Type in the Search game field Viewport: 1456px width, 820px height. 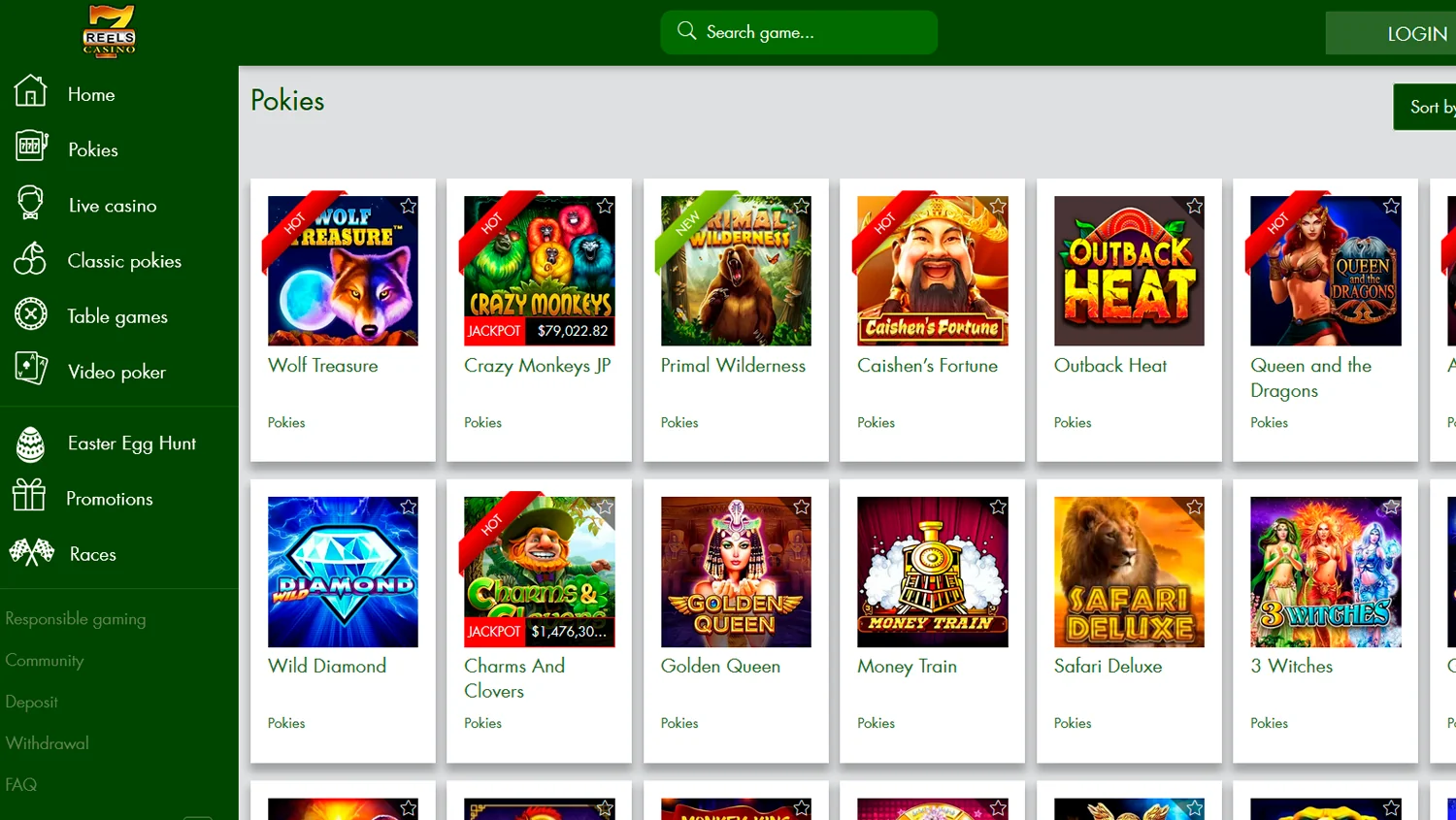click(811, 33)
